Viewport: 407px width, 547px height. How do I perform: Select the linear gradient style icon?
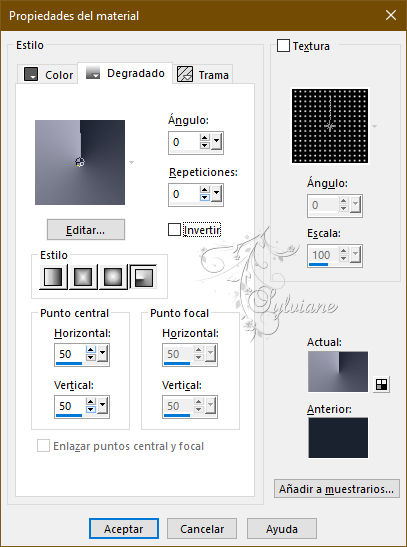[53, 277]
